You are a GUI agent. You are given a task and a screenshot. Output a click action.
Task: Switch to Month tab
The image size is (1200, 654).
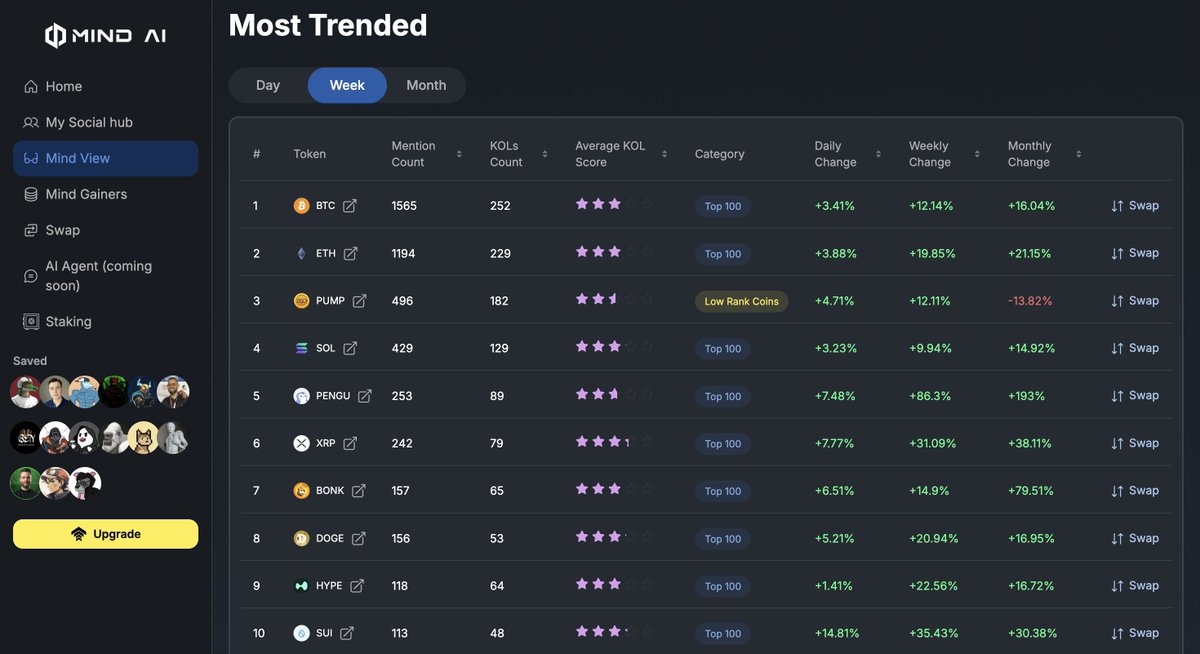[x=426, y=86]
